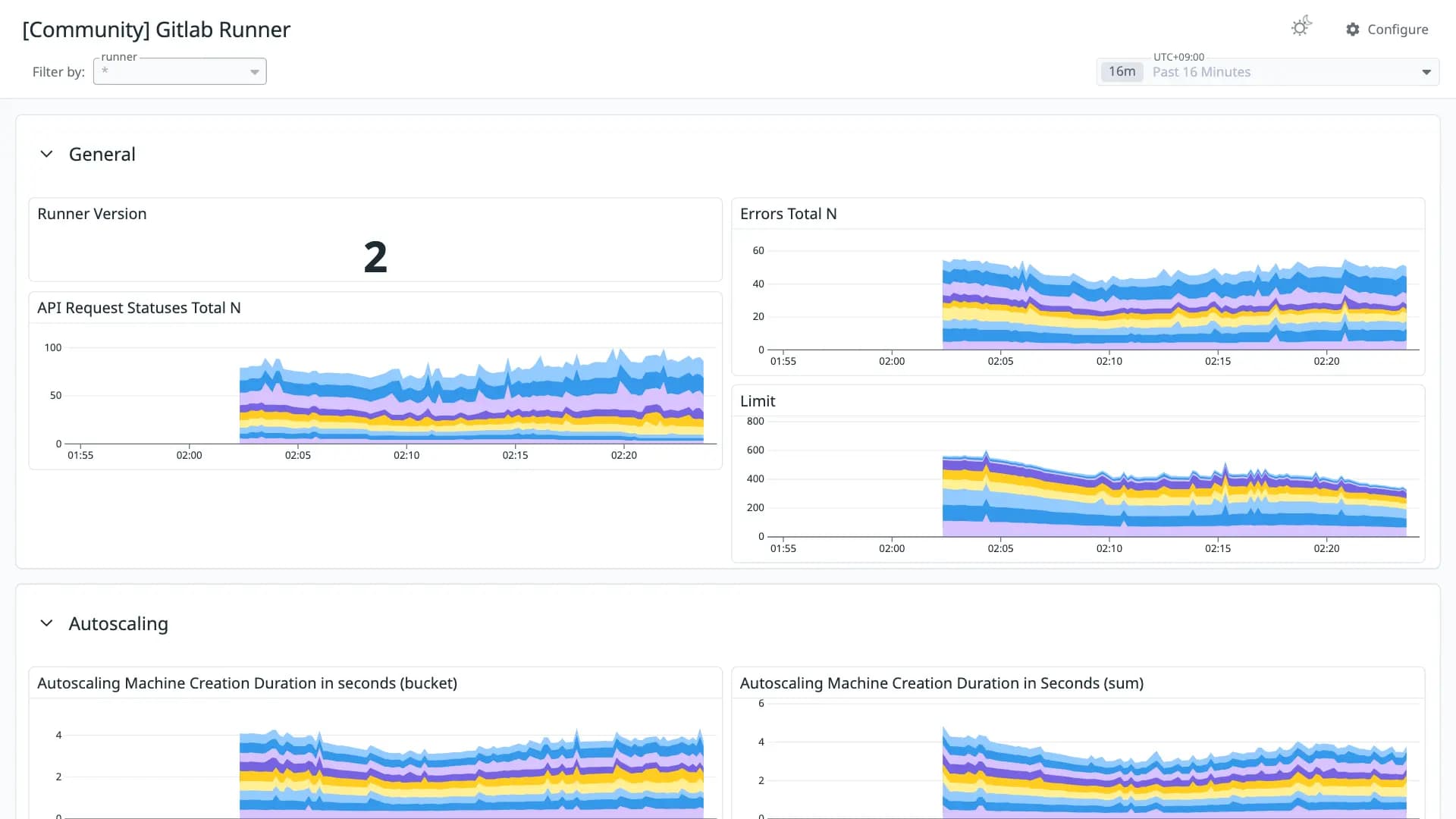This screenshot has width=1456, height=819.
Task: Click the Runner Version value 2
Action: 375,257
